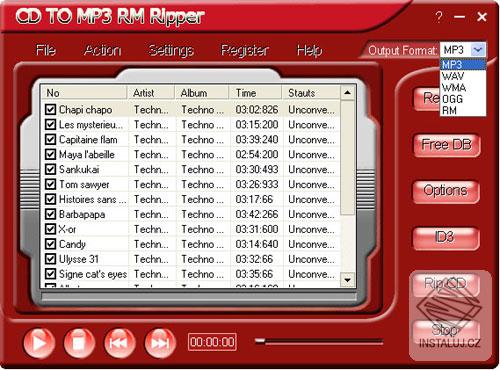This screenshot has width=500, height=370.
Task: Toggle the Capitaine flam checkbox
Action: click(50, 139)
